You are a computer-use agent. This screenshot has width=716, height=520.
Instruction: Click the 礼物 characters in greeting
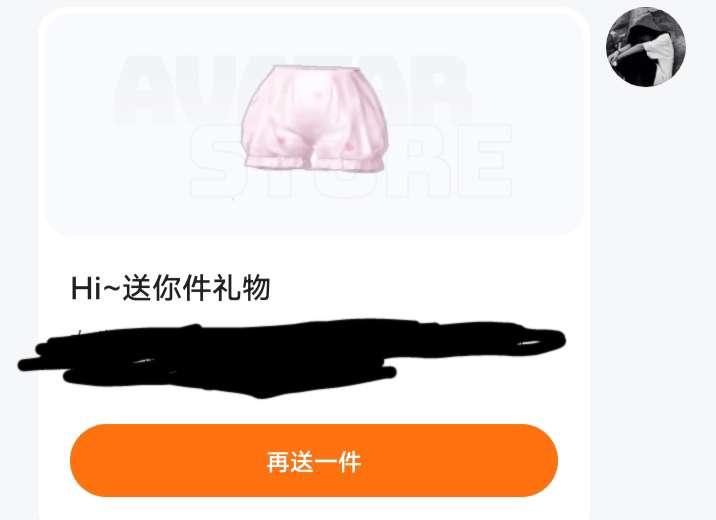241,288
